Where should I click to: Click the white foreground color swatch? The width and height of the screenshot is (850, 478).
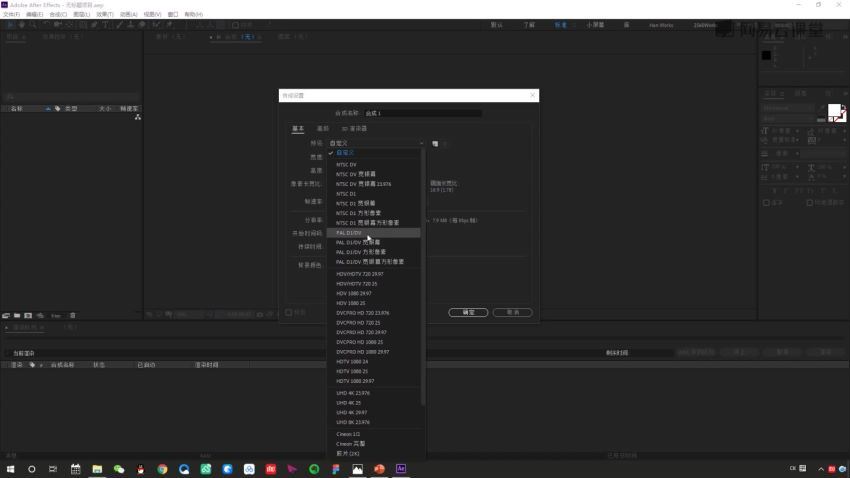click(834, 111)
